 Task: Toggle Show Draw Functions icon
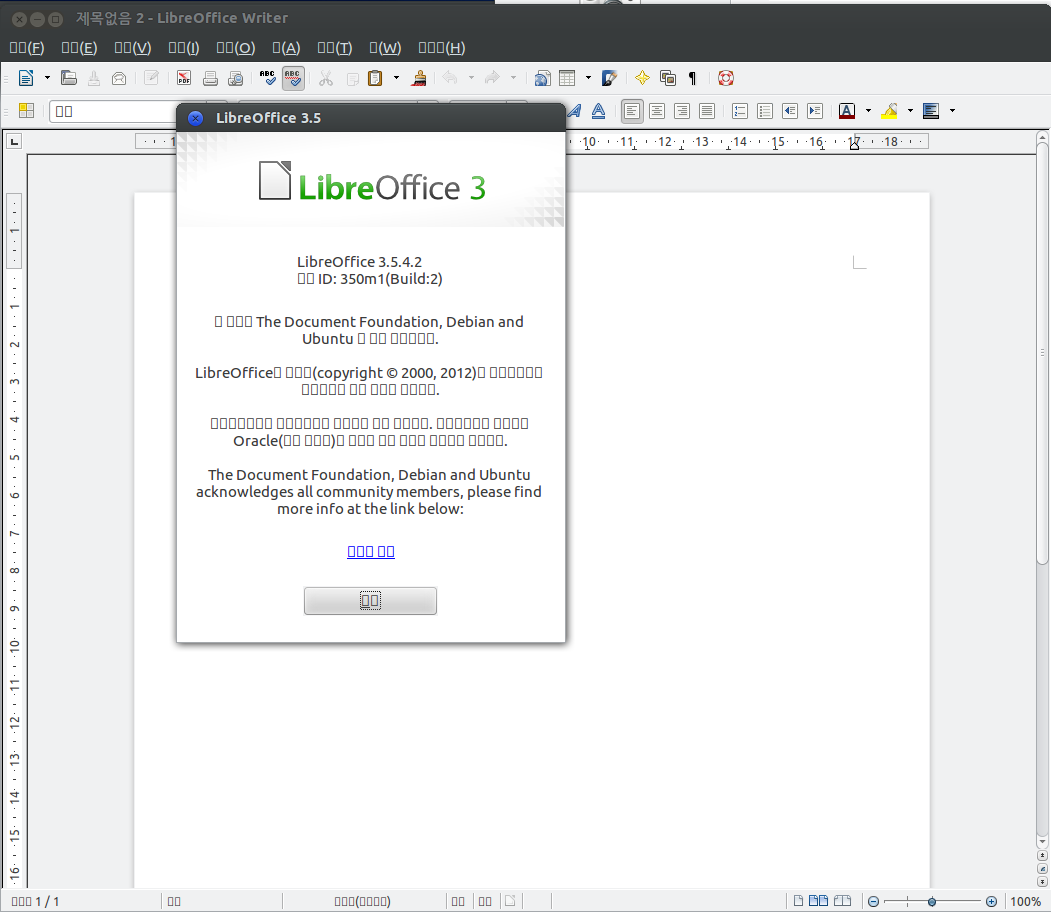pyautogui.click(x=609, y=78)
